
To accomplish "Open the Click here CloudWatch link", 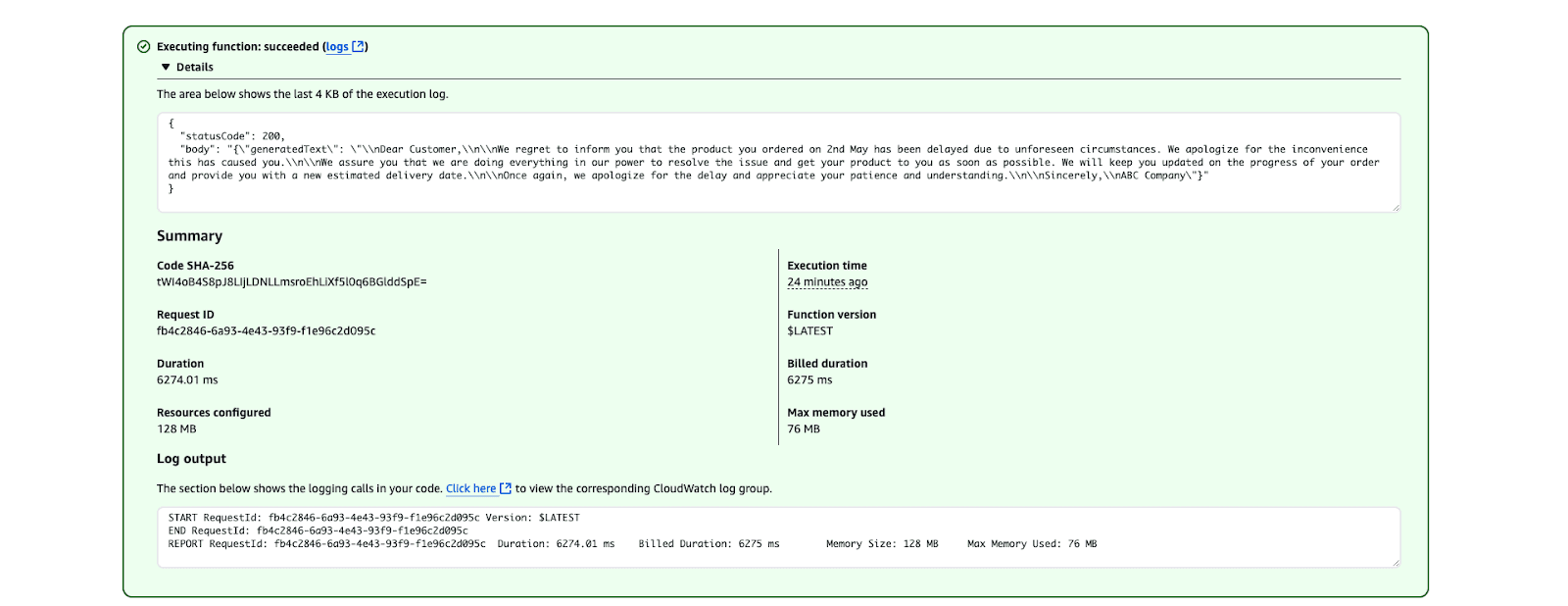I will (x=470, y=488).
